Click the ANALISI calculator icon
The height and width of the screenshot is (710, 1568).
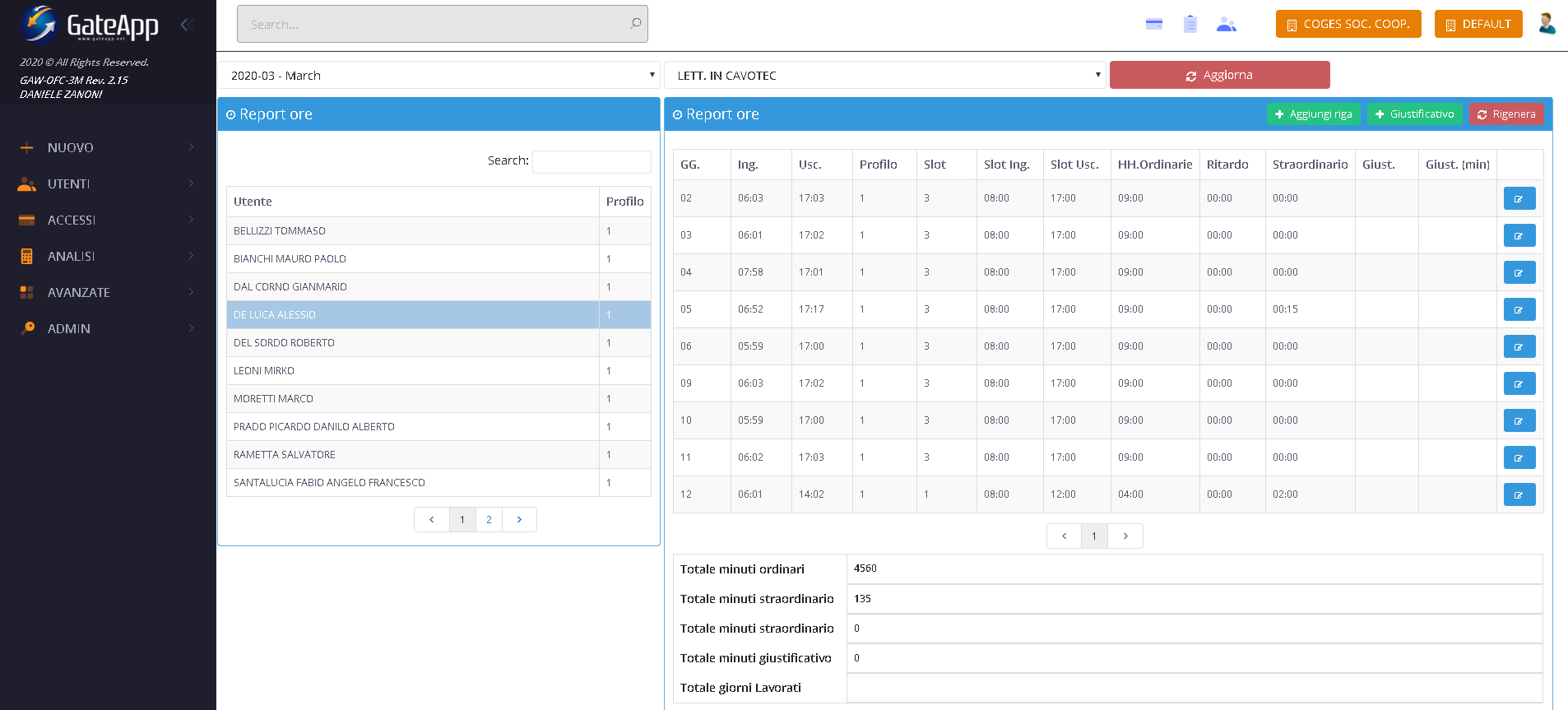(26, 257)
